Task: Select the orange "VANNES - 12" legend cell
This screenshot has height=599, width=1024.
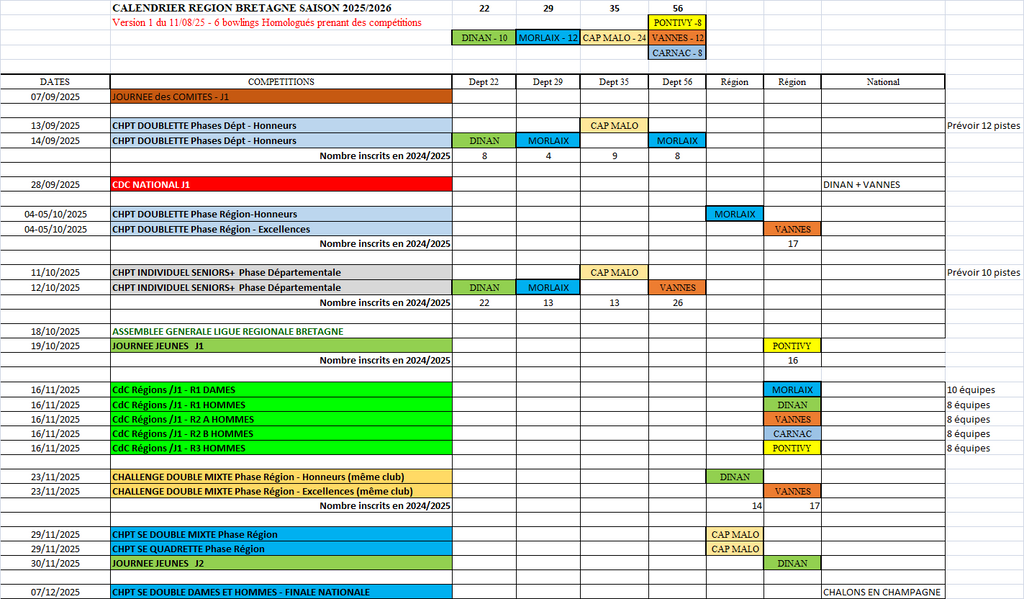Action: click(677, 37)
